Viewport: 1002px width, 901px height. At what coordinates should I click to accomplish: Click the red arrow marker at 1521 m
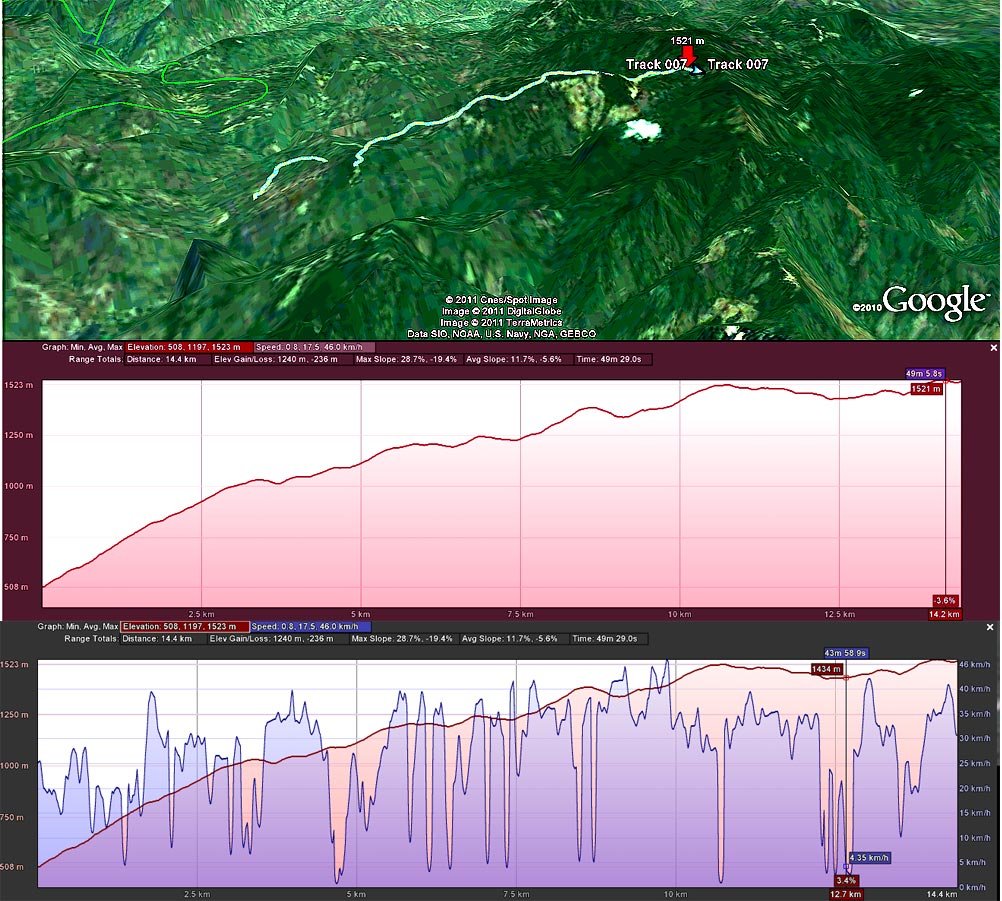point(687,55)
